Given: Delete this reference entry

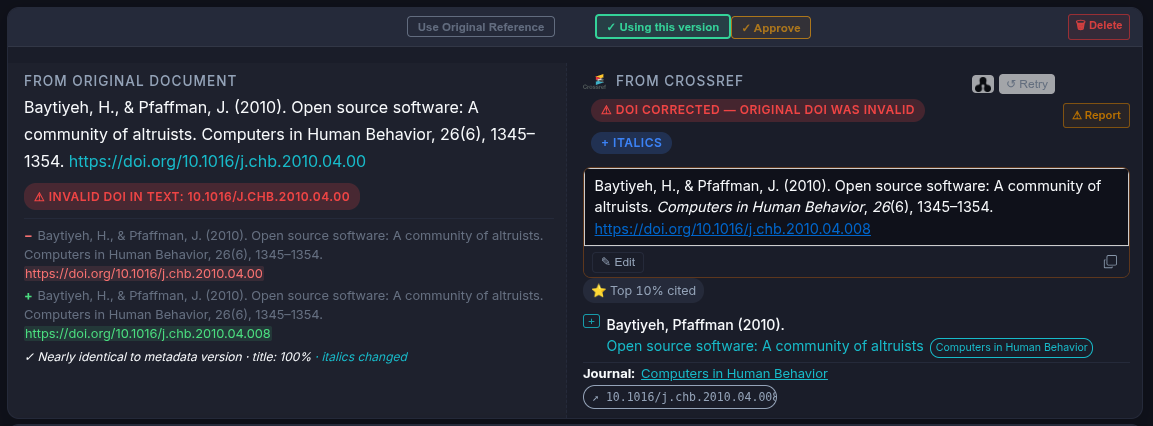Looking at the screenshot, I should point(1099,26).
